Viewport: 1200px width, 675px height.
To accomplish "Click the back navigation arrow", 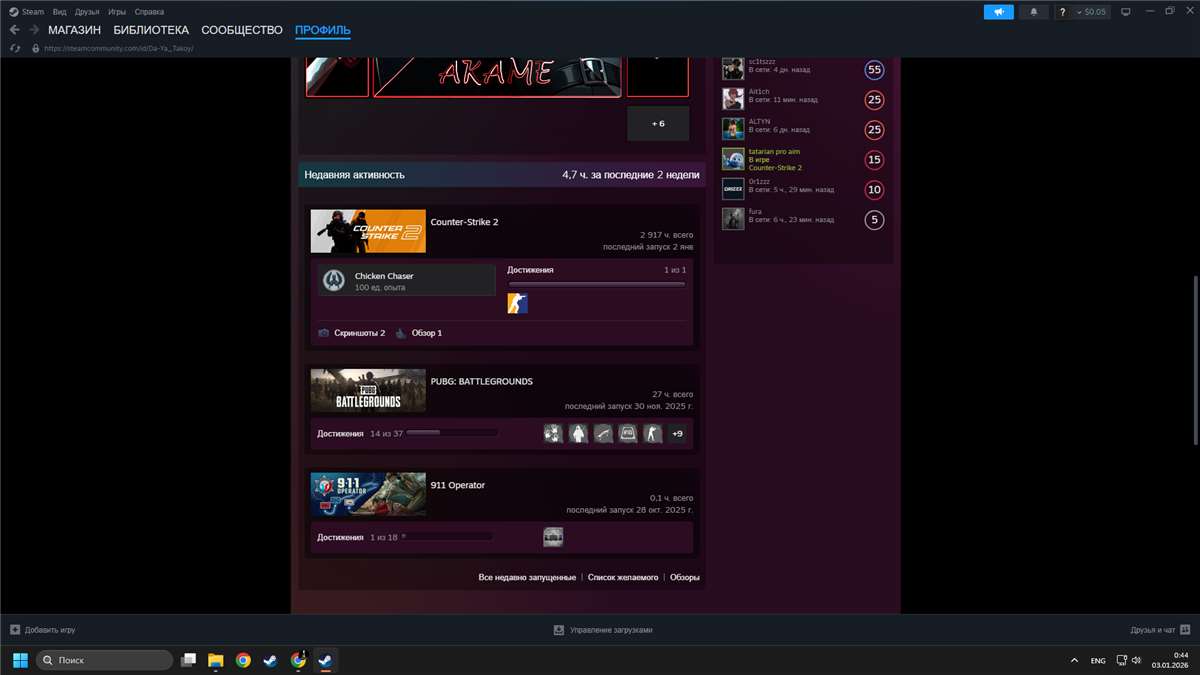I will pos(14,30).
